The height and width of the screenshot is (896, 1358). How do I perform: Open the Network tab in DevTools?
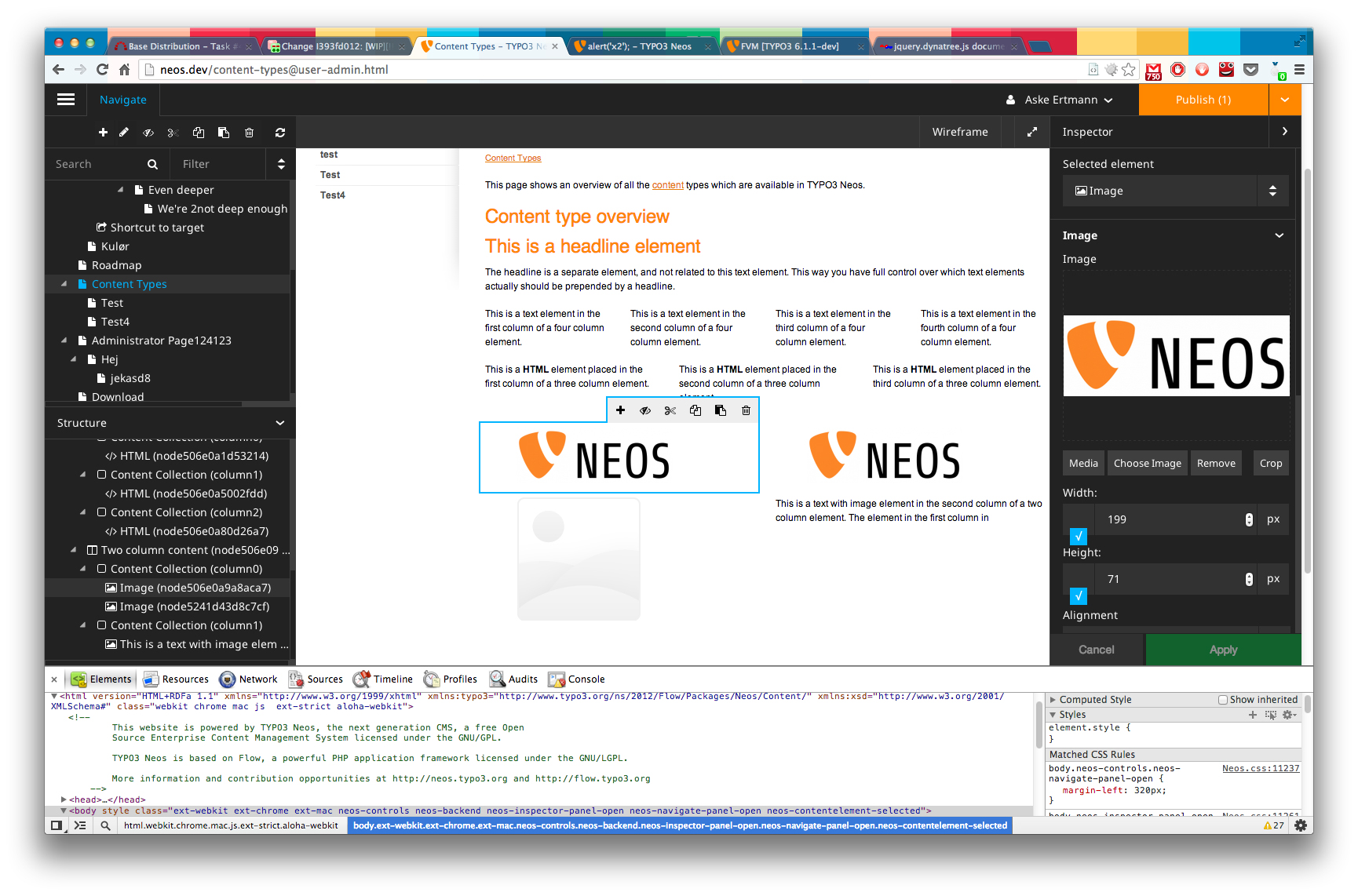(x=249, y=679)
